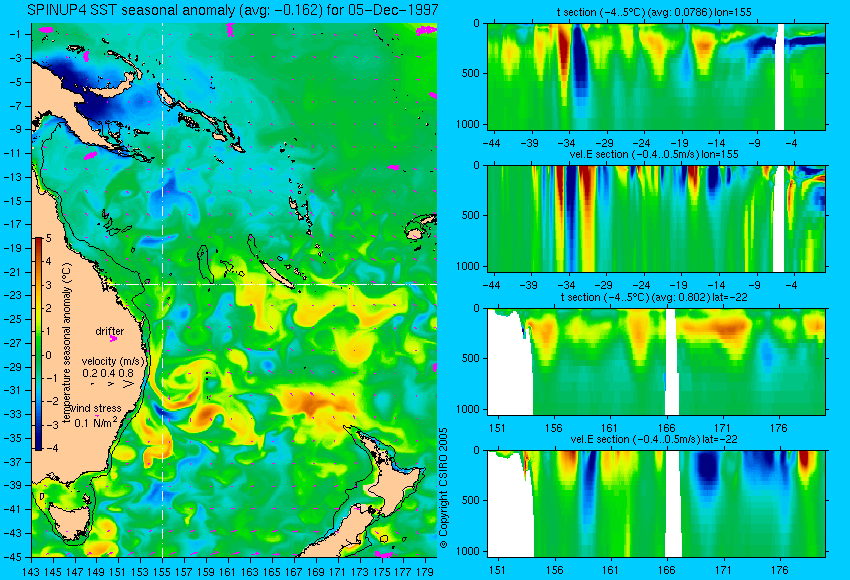Click the 'temperature seasonal anomaly (°C)' axis label
This screenshot has height=580, width=850.
(x=67, y=343)
